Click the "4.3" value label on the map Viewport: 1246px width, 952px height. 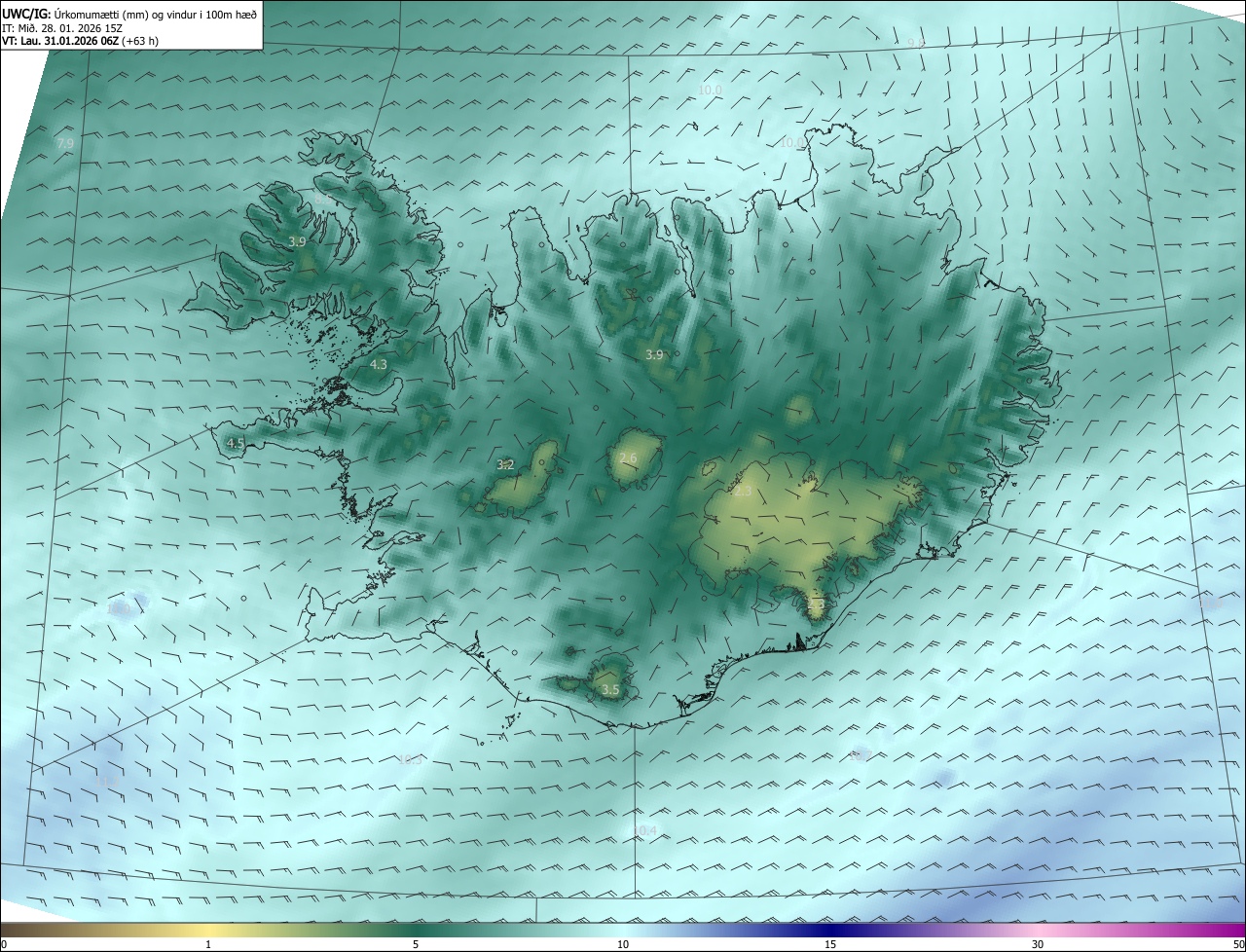(379, 364)
